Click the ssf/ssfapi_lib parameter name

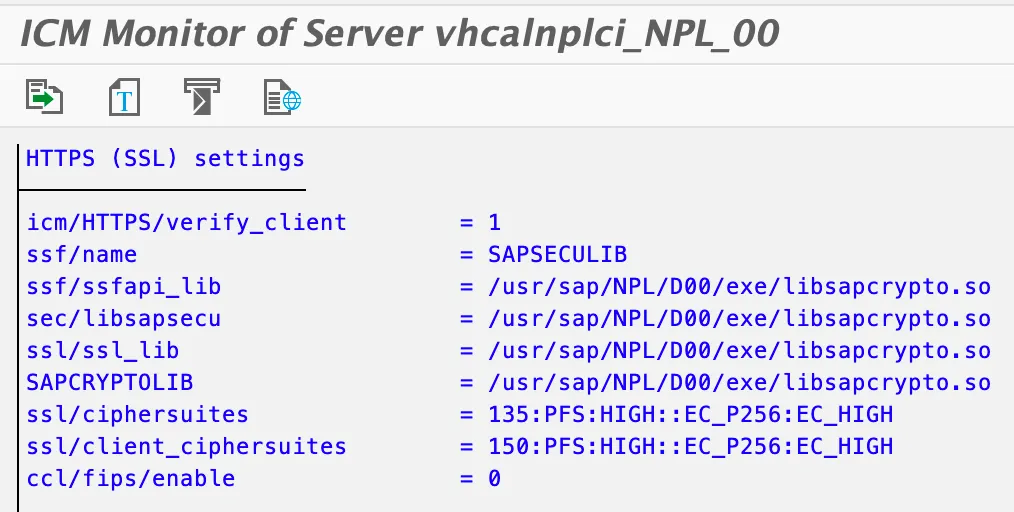click(124, 287)
